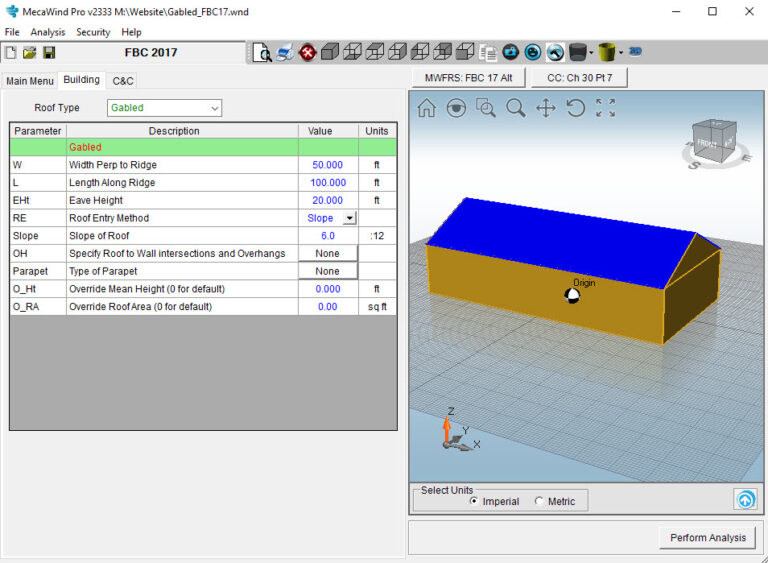Select the Imperial units radio button
Screen dimensions: 768x563
[474, 501]
